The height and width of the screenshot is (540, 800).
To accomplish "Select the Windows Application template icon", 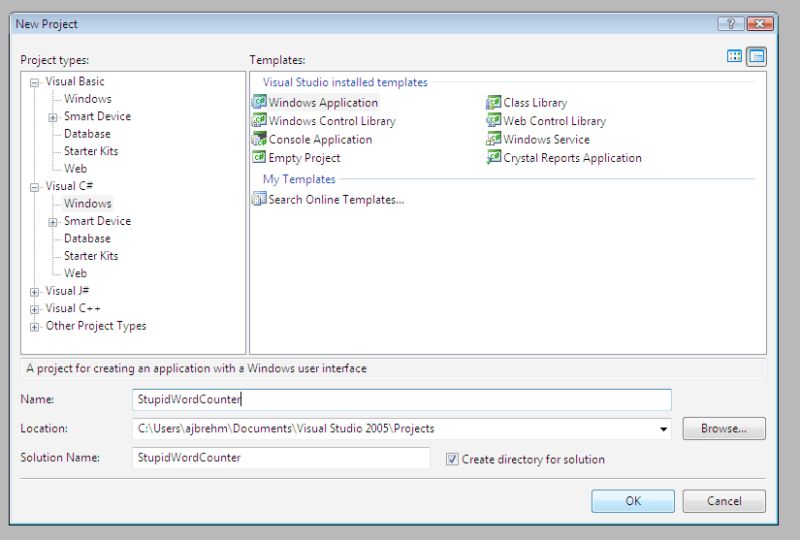I will pos(259,102).
